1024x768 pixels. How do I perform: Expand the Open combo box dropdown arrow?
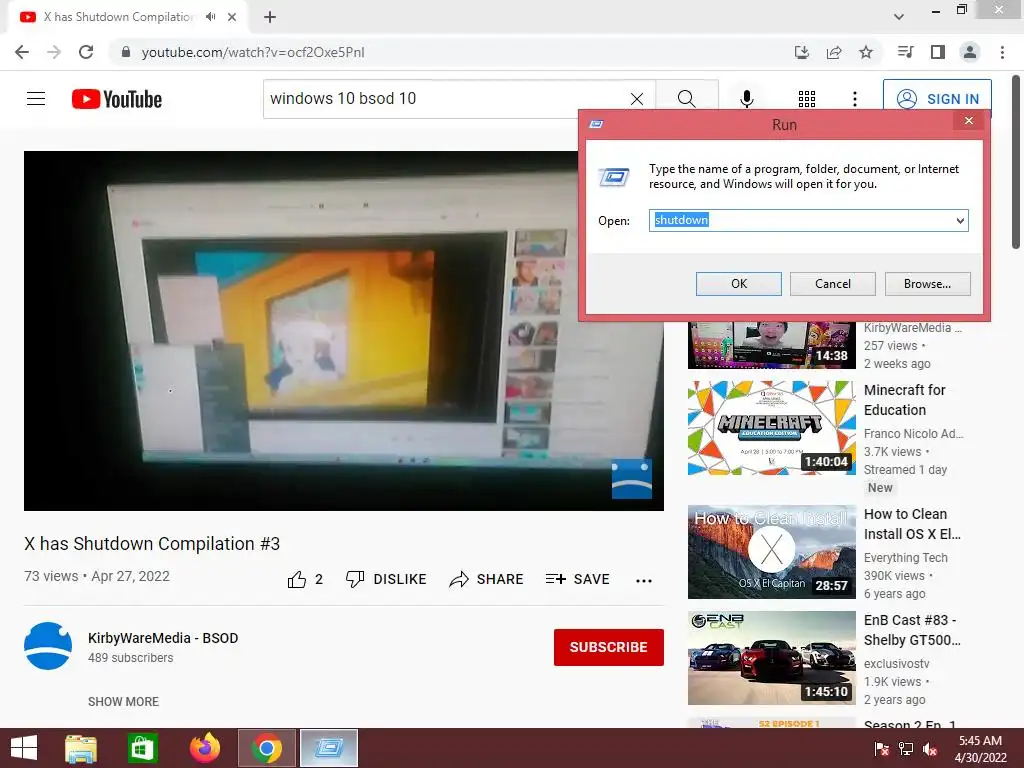961,221
